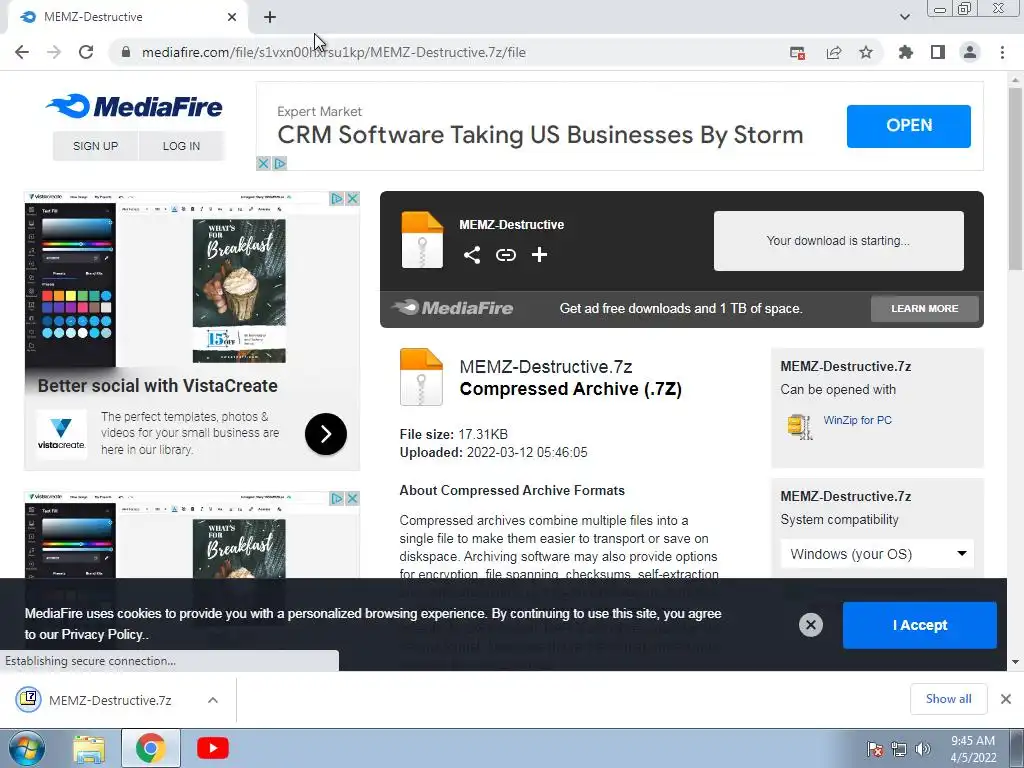Close the first VistaCreate ad
Screen dimensions: 1024x768
coord(352,199)
